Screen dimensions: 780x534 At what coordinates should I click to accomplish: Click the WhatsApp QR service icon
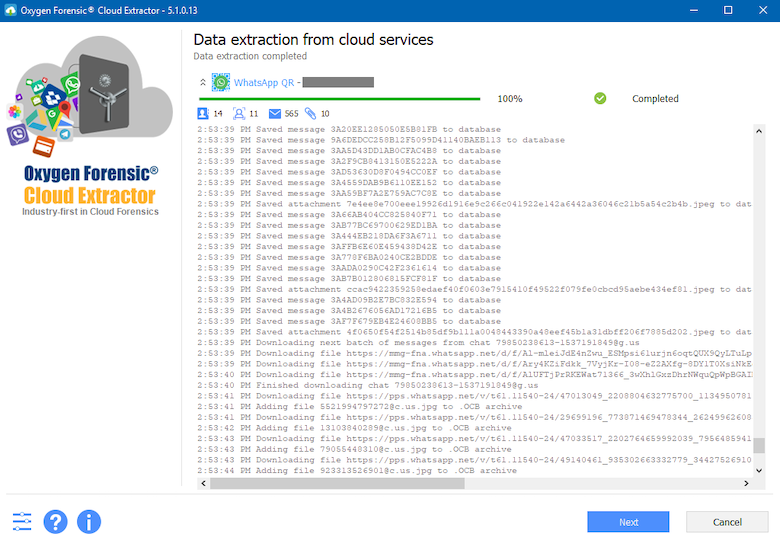click(x=220, y=82)
